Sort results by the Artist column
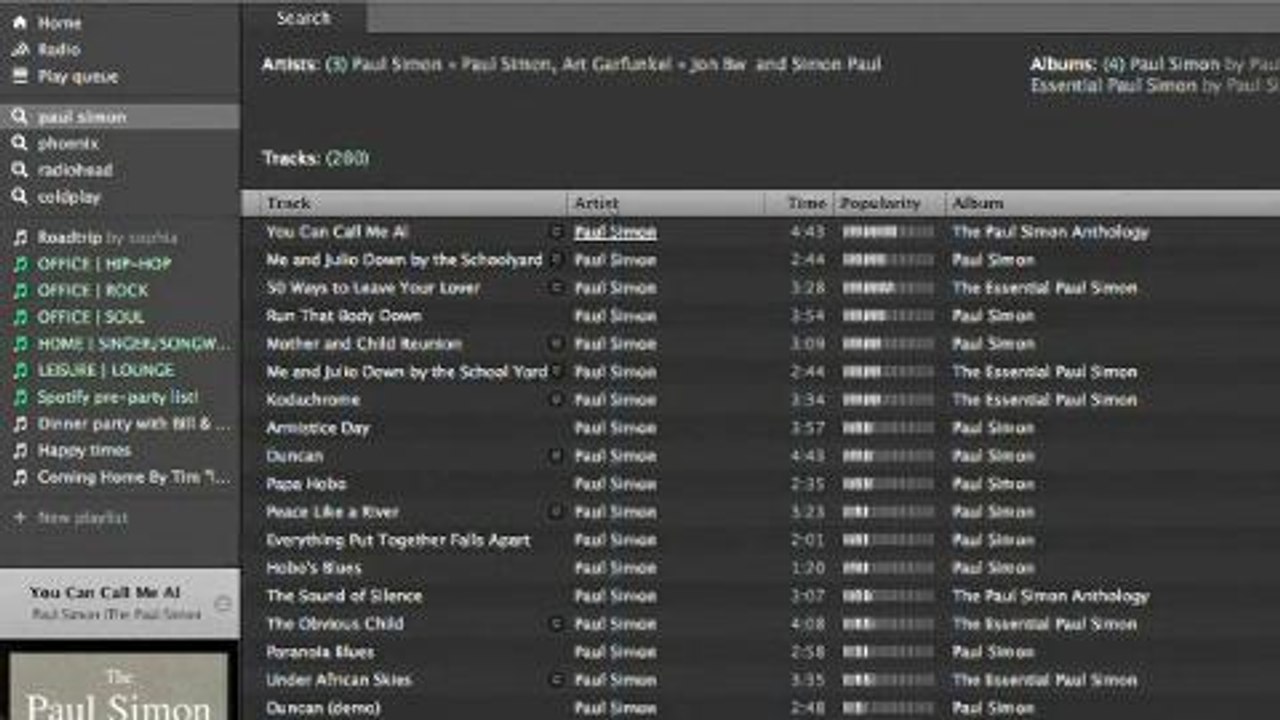Viewport: 1280px width, 720px height. pyautogui.click(x=666, y=203)
